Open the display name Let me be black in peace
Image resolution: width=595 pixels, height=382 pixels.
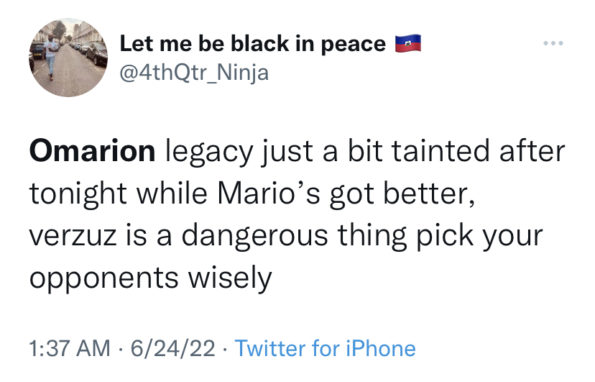[253, 44]
